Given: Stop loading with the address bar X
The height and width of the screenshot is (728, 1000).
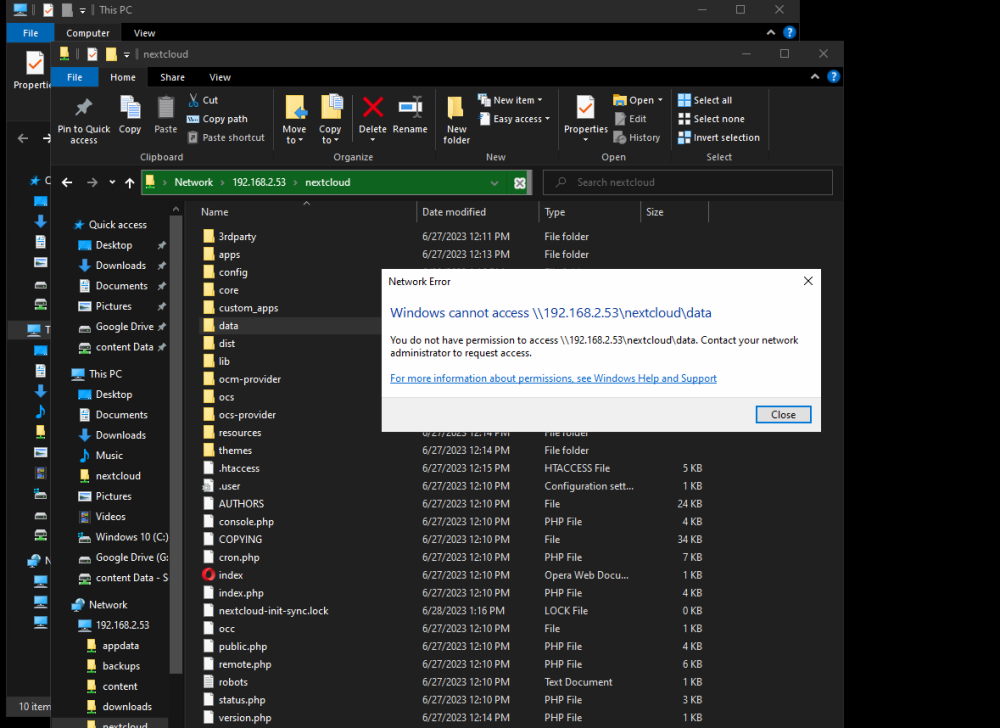Looking at the screenshot, I should click(520, 183).
